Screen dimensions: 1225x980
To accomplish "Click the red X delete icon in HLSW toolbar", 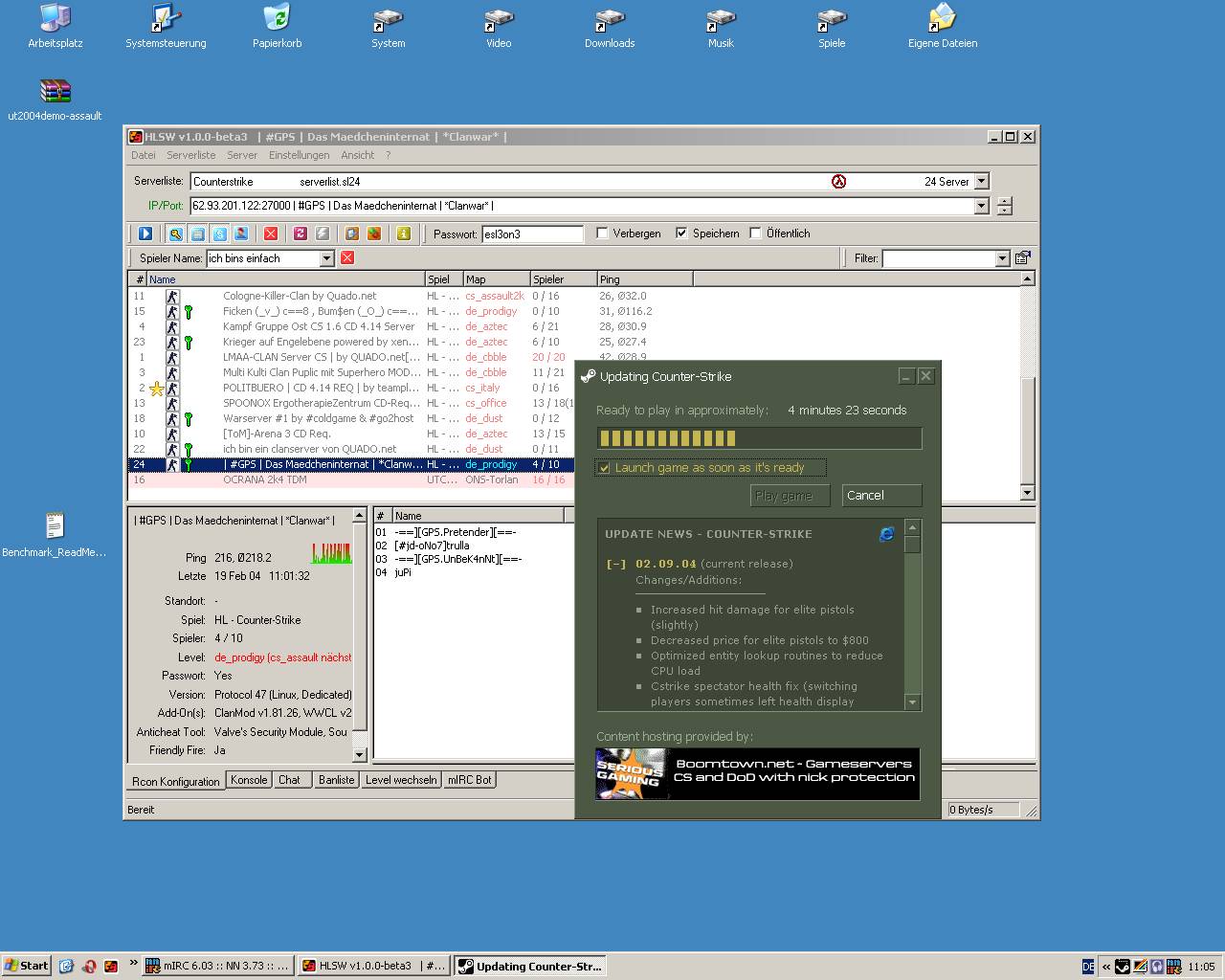I will coord(271,234).
